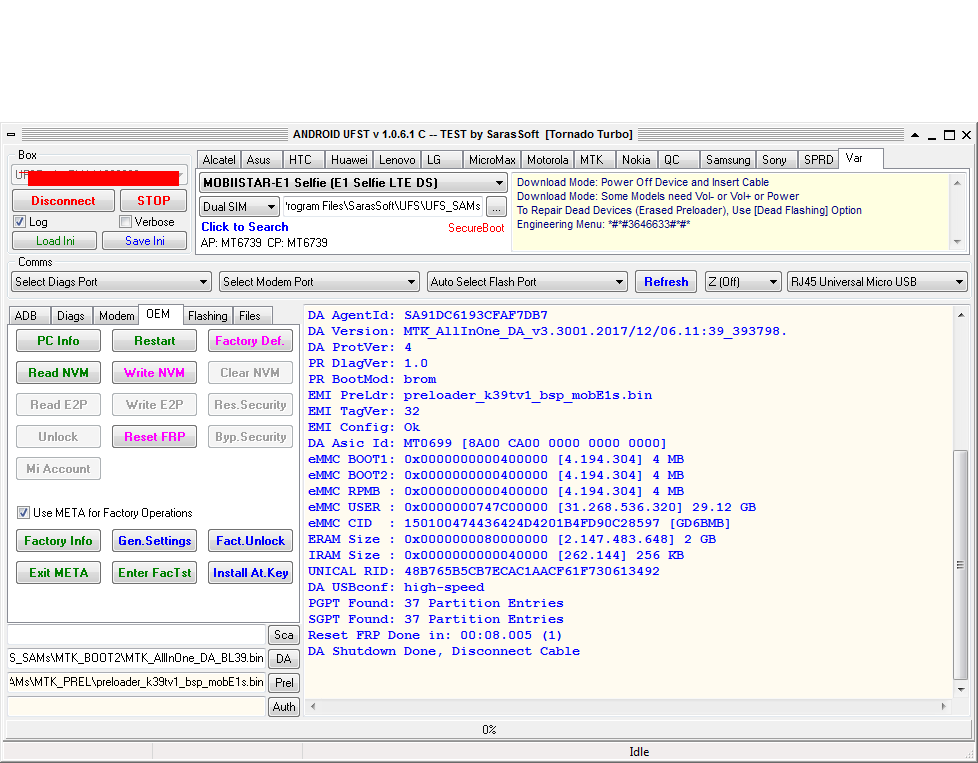This screenshot has width=978, height=763.
Task: Switch to the MicroMax tab
Action: [x=492, y=160]
